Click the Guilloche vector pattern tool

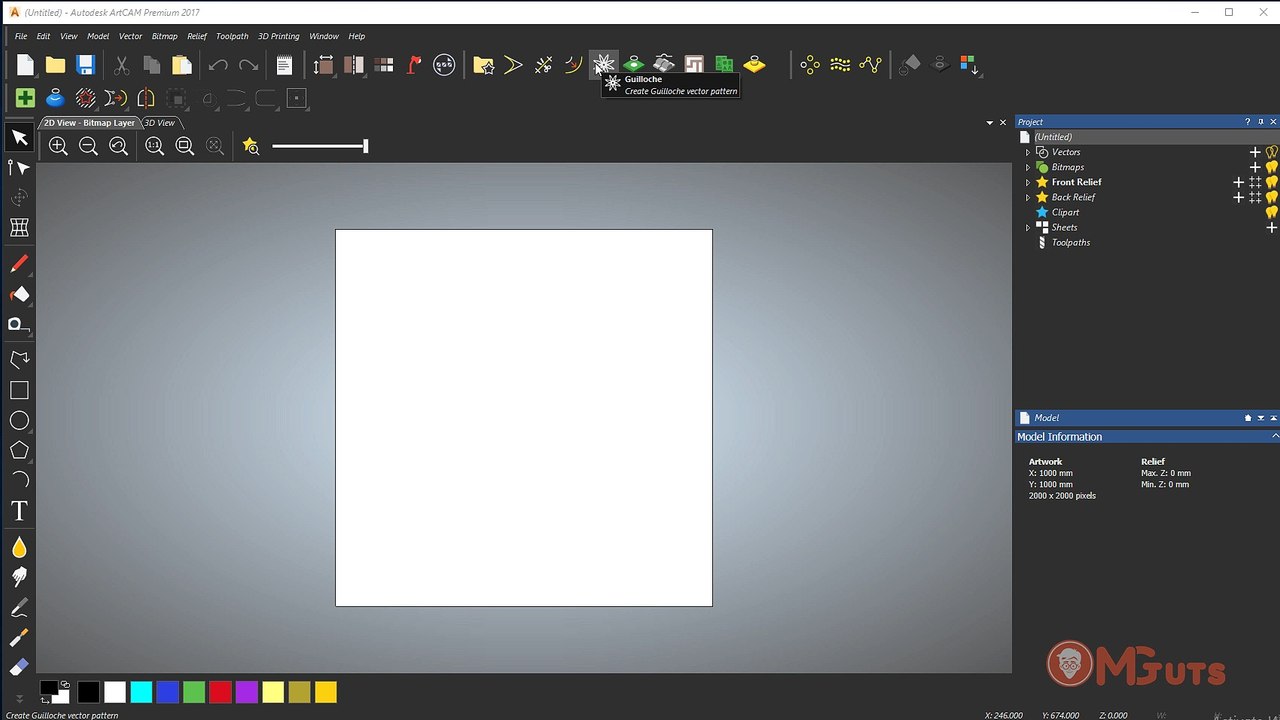coord(603,65)
